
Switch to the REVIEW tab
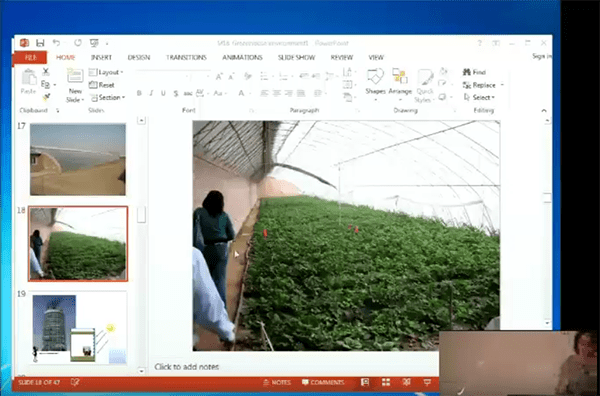click(x=342, y=57)
